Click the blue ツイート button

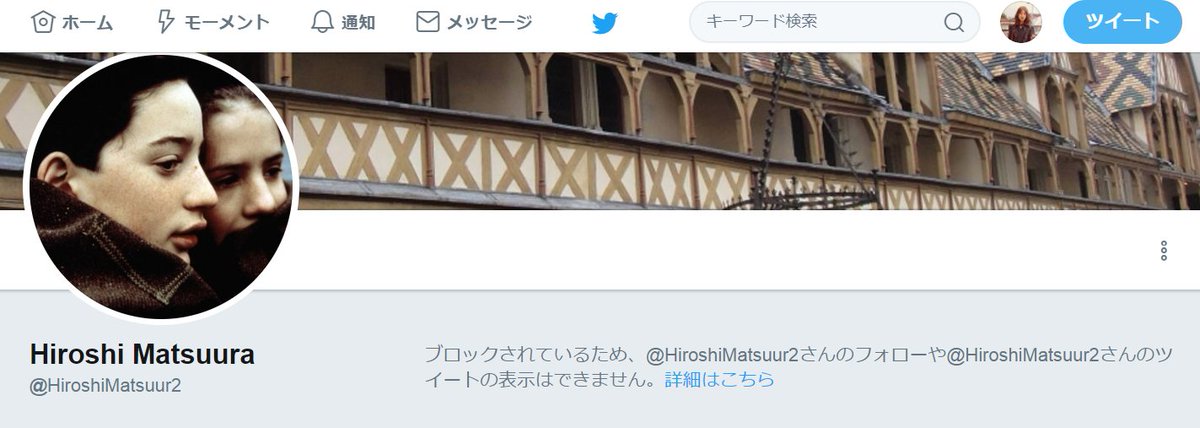tap(1122, 21)
